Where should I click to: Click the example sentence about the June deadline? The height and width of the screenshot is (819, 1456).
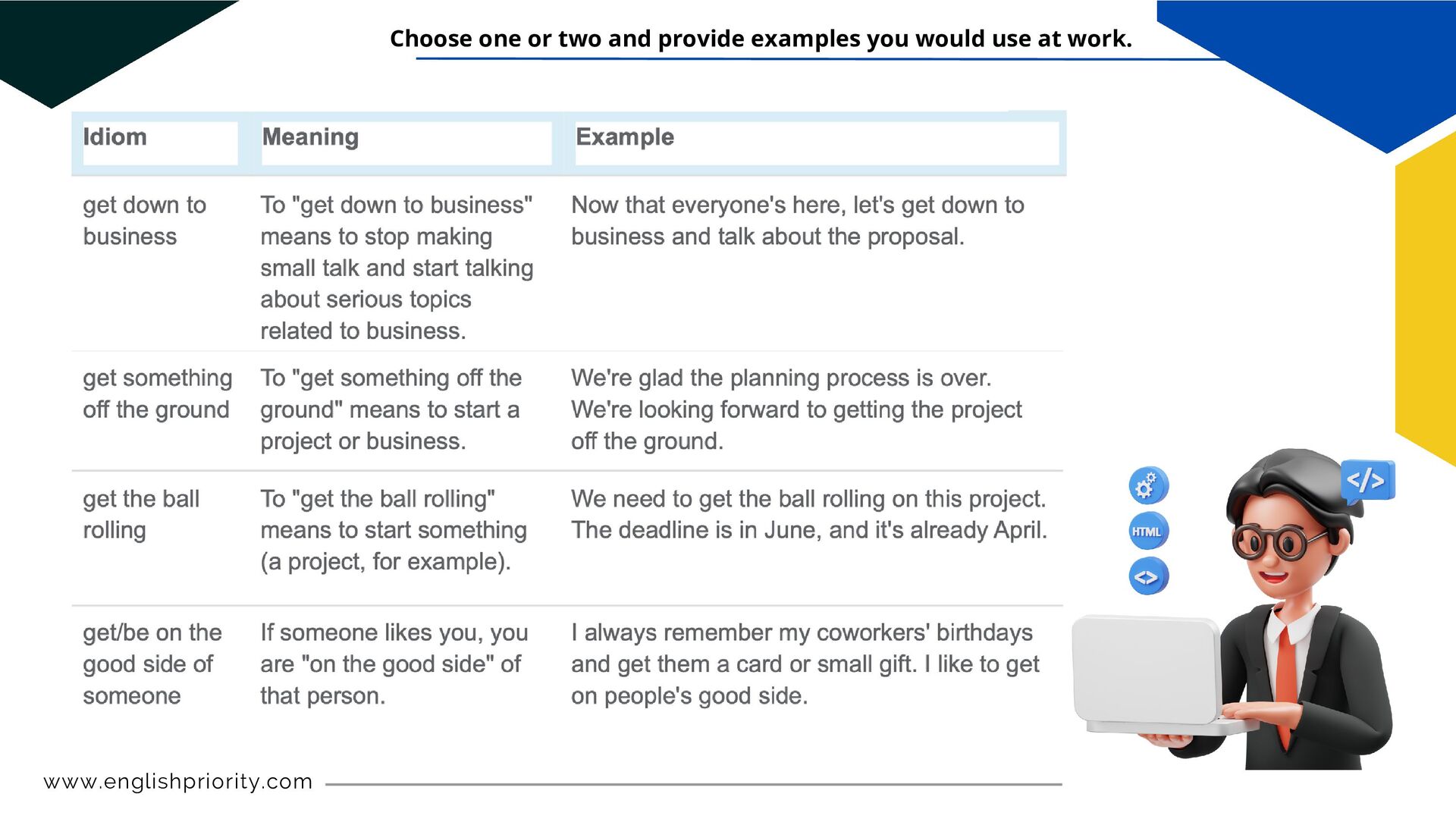click(x=808, y=514)
